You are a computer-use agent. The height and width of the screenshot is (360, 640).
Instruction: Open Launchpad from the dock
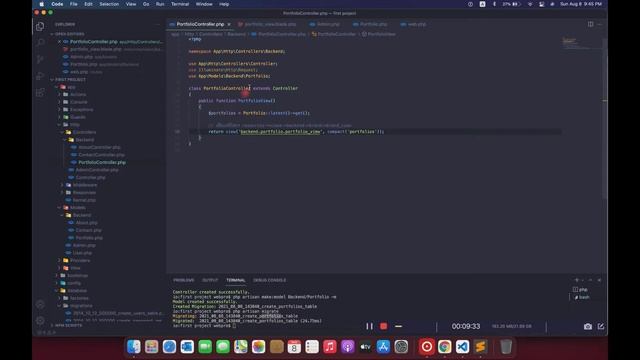151,347
